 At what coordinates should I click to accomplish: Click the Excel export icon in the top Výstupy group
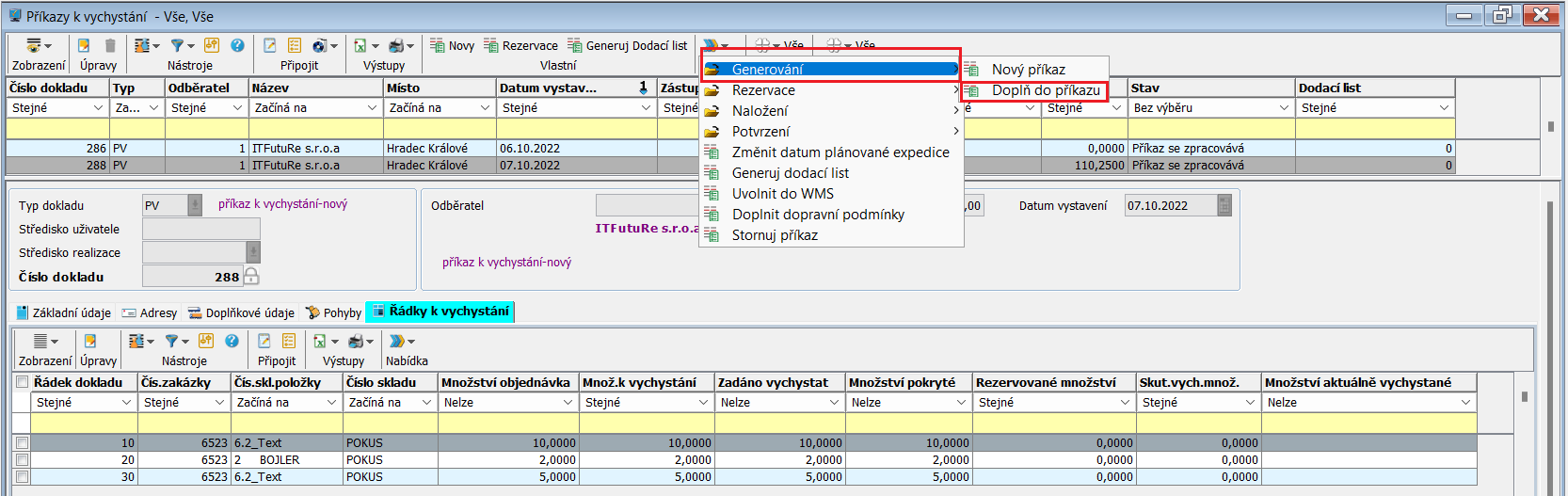coord(360,45)
